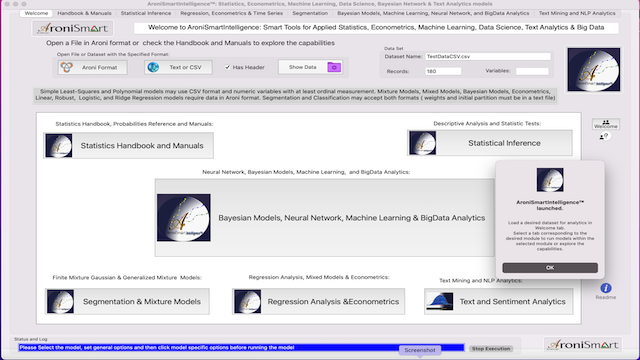Click the AroniSmart logo at top left
The width and height of the screenshot is (640, 360).
point(73,28)
